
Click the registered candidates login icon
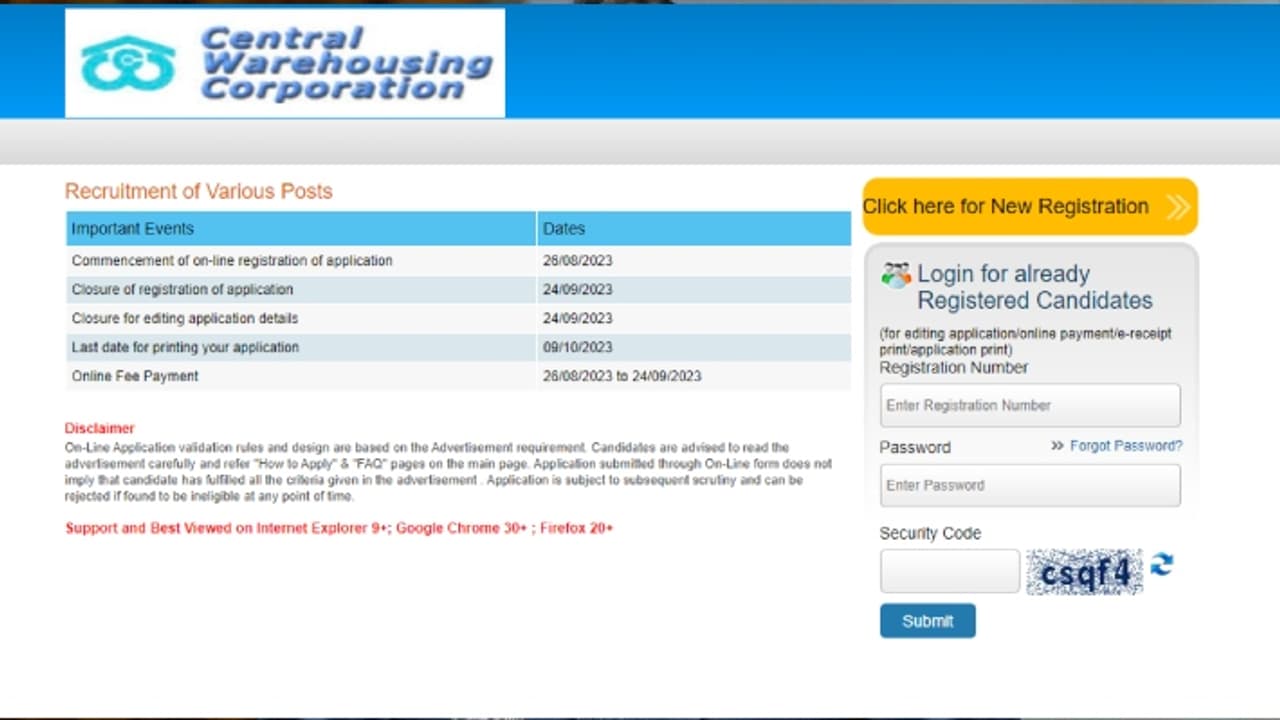(895, 275)
